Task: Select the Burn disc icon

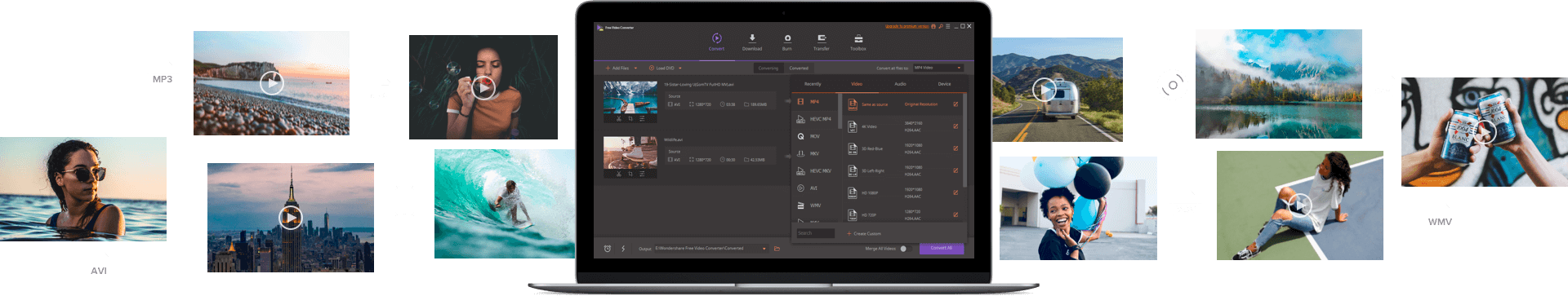Action: [x=787, y=38]
